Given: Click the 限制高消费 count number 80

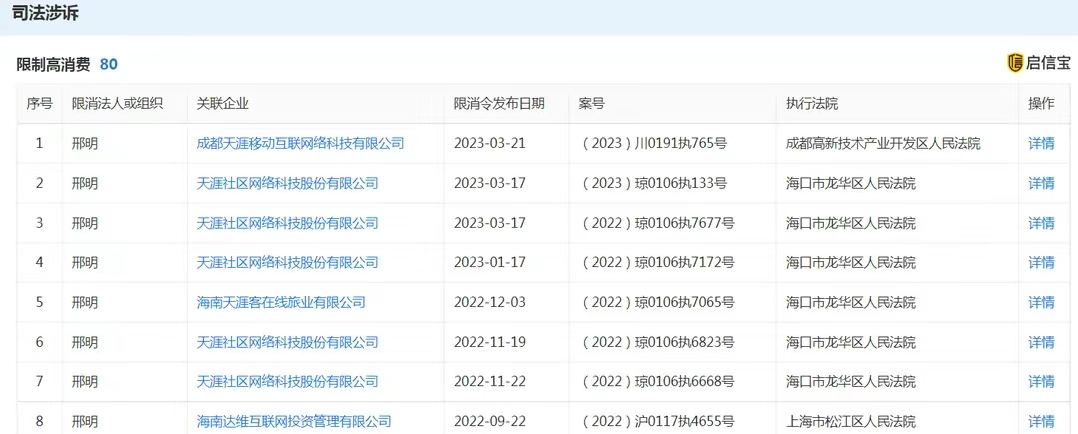Looking at the screenshot, I should click(109, 65).
